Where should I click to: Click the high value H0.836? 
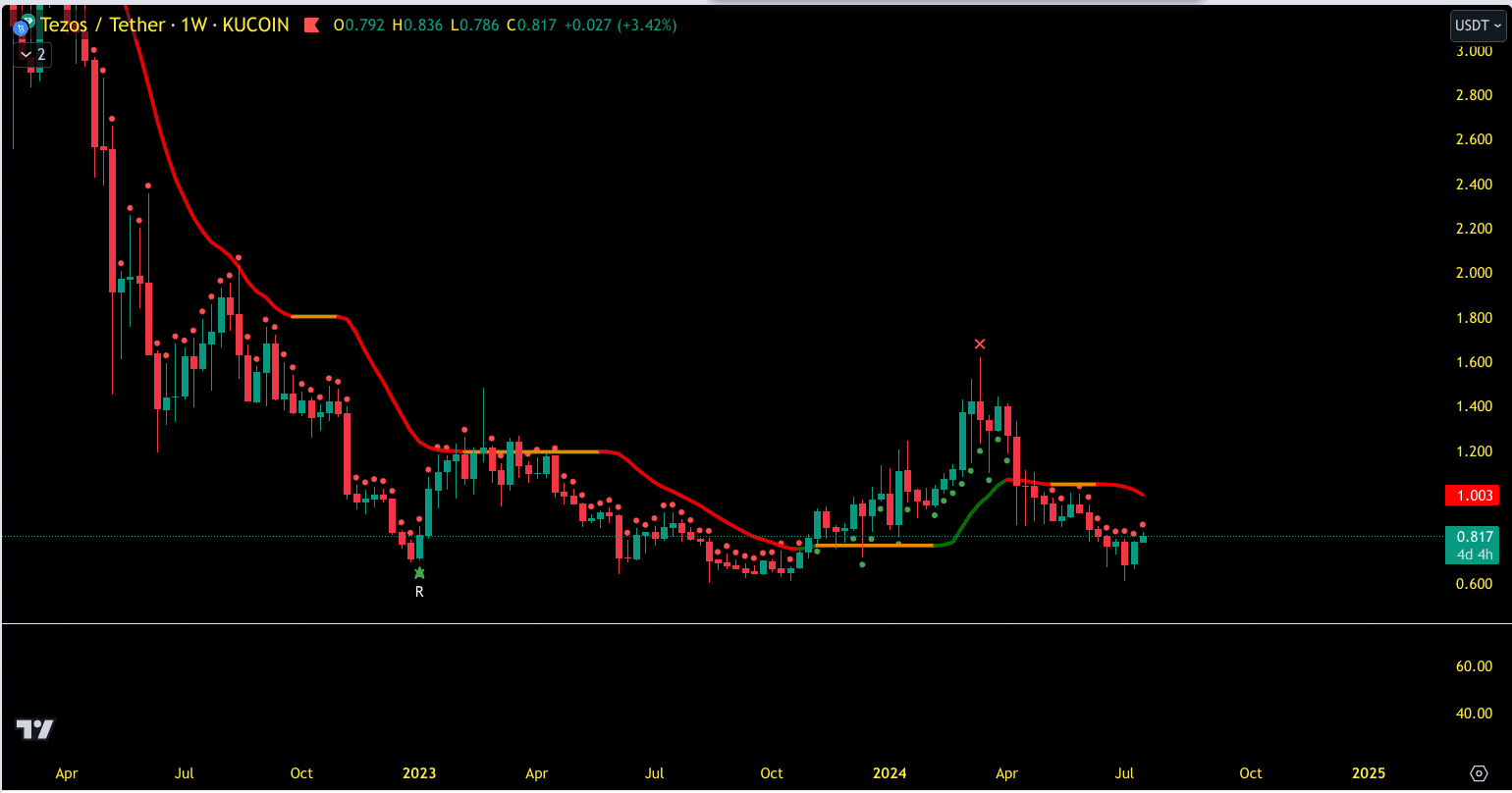pos(418,26)
